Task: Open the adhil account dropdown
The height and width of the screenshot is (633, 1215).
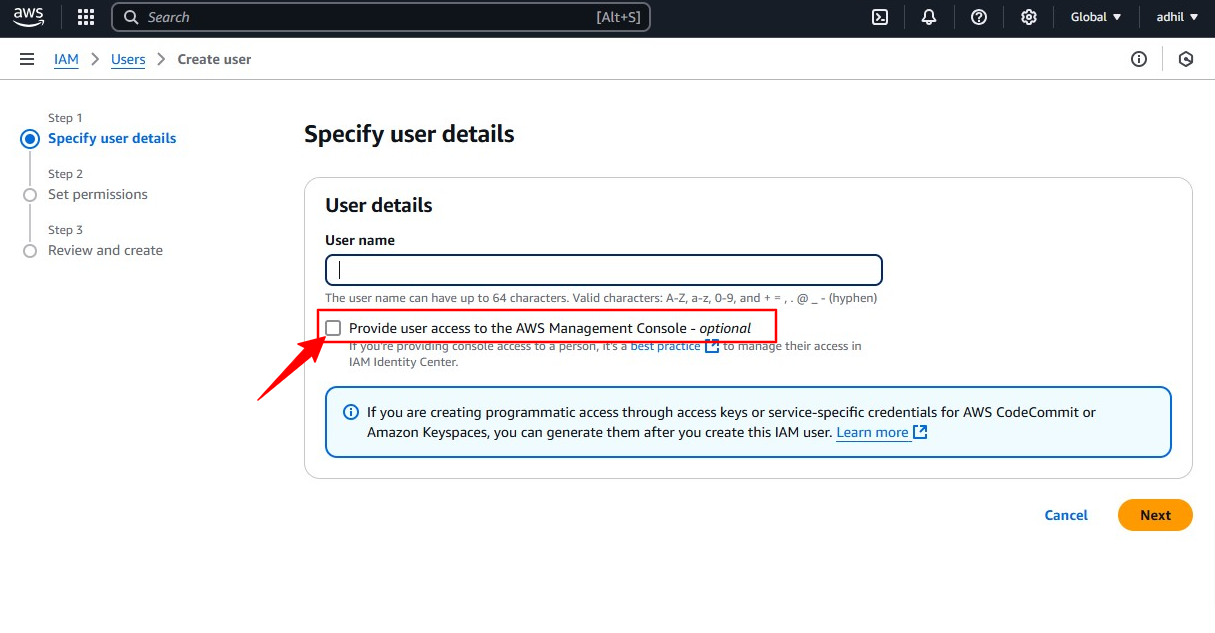Action: [1176, 17]
